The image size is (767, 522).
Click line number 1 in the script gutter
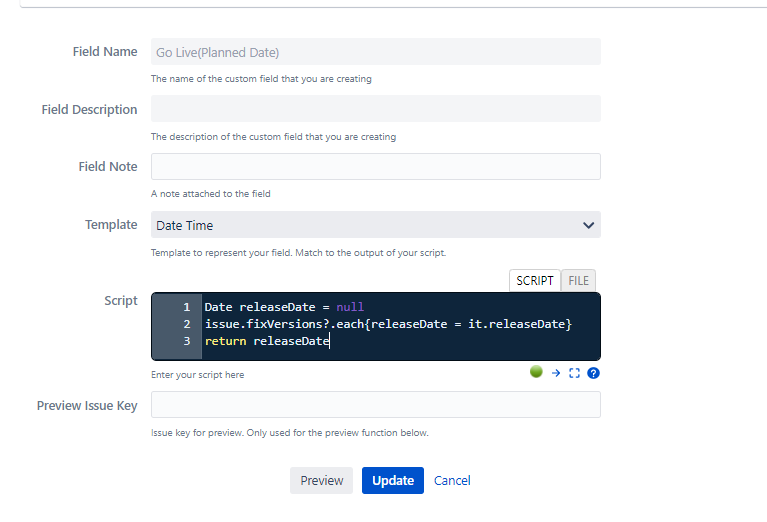186,307
